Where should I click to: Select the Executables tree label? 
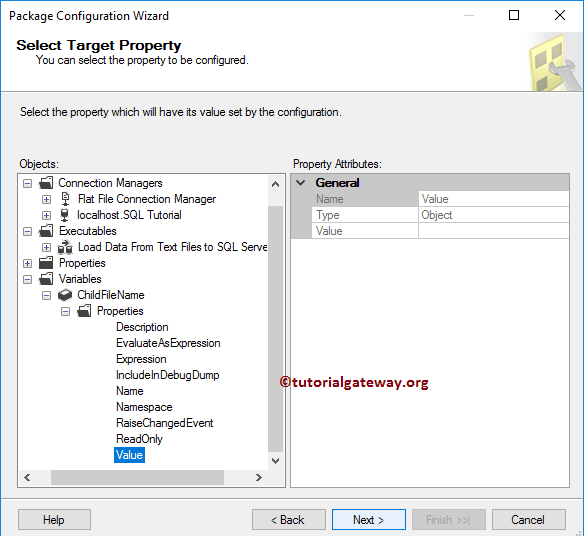pyautogui.click(x=88, y=231)
